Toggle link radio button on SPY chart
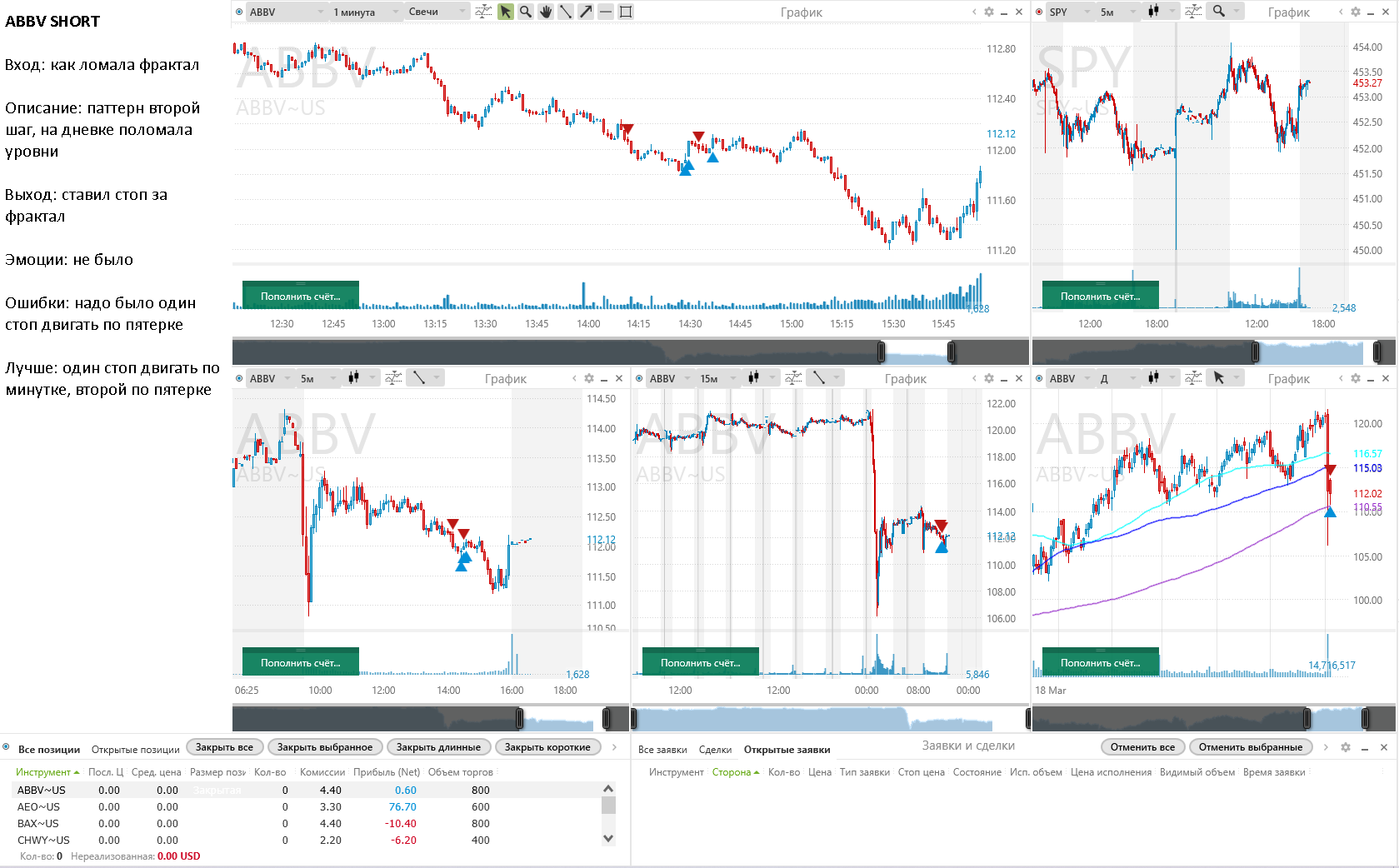 coord(1039,12)
